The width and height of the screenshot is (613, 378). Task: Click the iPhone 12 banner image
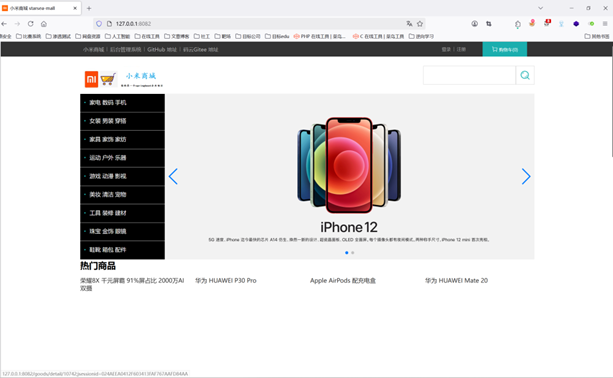pos(349,176)
